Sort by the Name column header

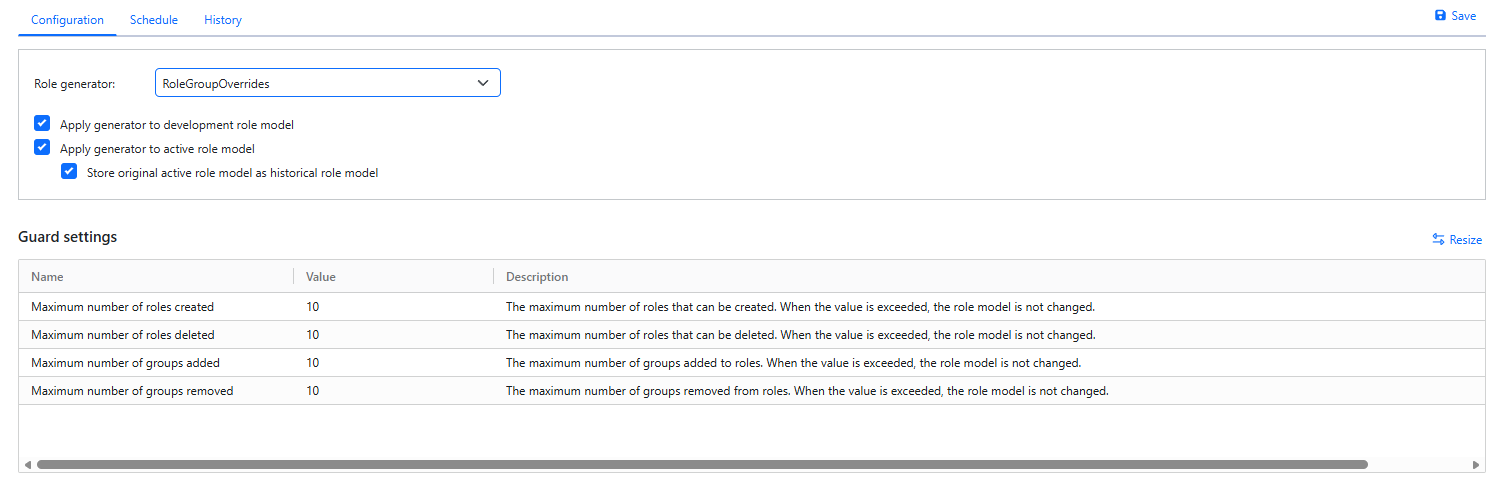tap(47, 277)
